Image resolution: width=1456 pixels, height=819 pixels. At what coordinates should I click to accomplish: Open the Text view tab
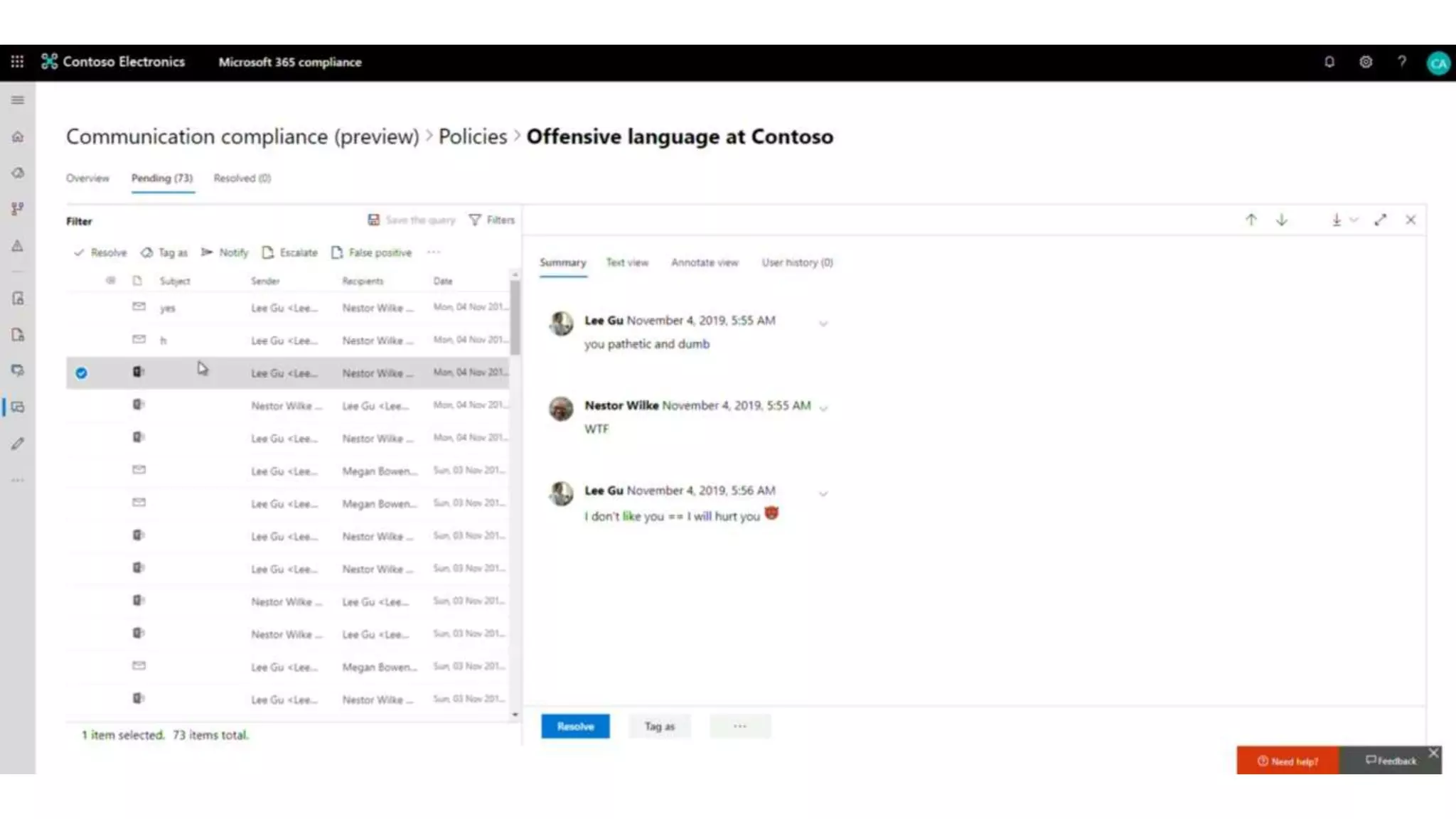(626, 262)
